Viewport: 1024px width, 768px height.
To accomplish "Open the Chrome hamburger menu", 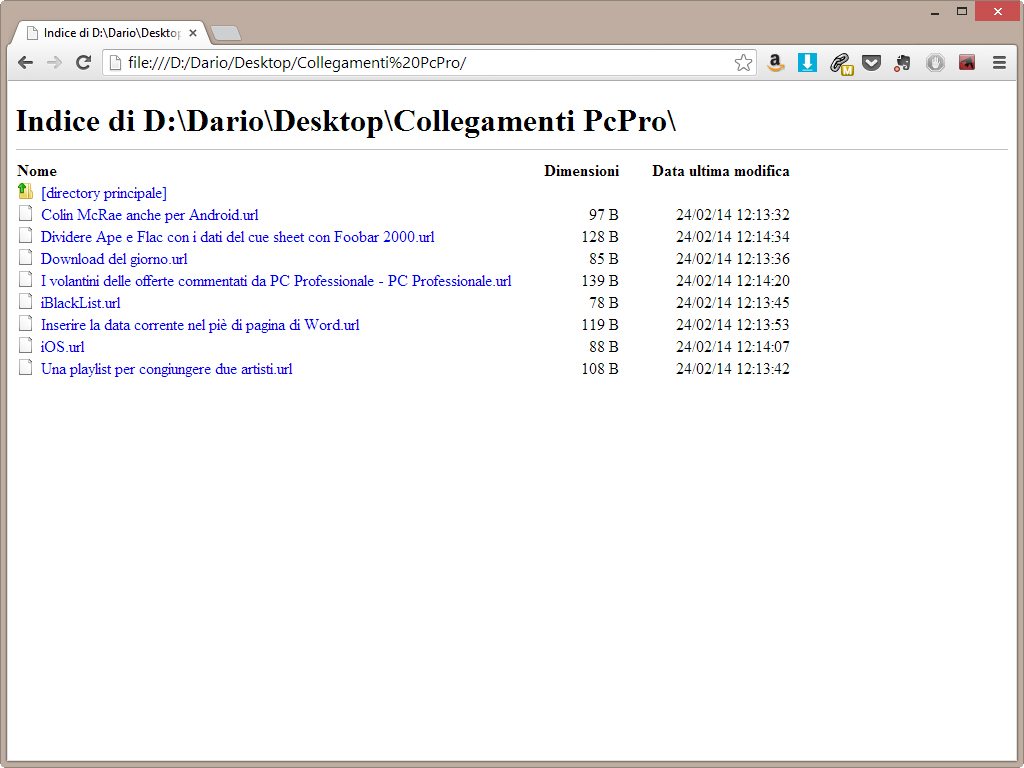I will 998,63.
